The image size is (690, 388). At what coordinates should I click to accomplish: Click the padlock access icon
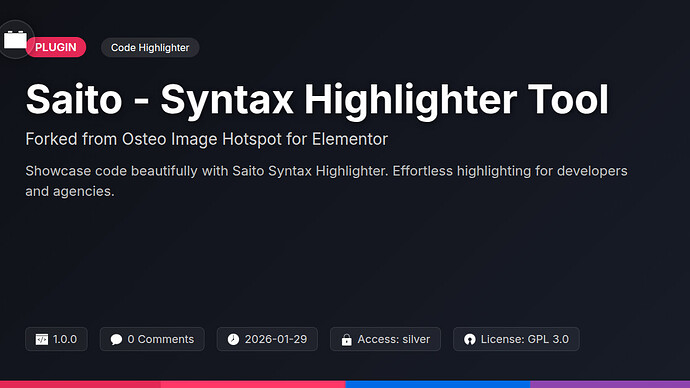[x=347, y=339]
